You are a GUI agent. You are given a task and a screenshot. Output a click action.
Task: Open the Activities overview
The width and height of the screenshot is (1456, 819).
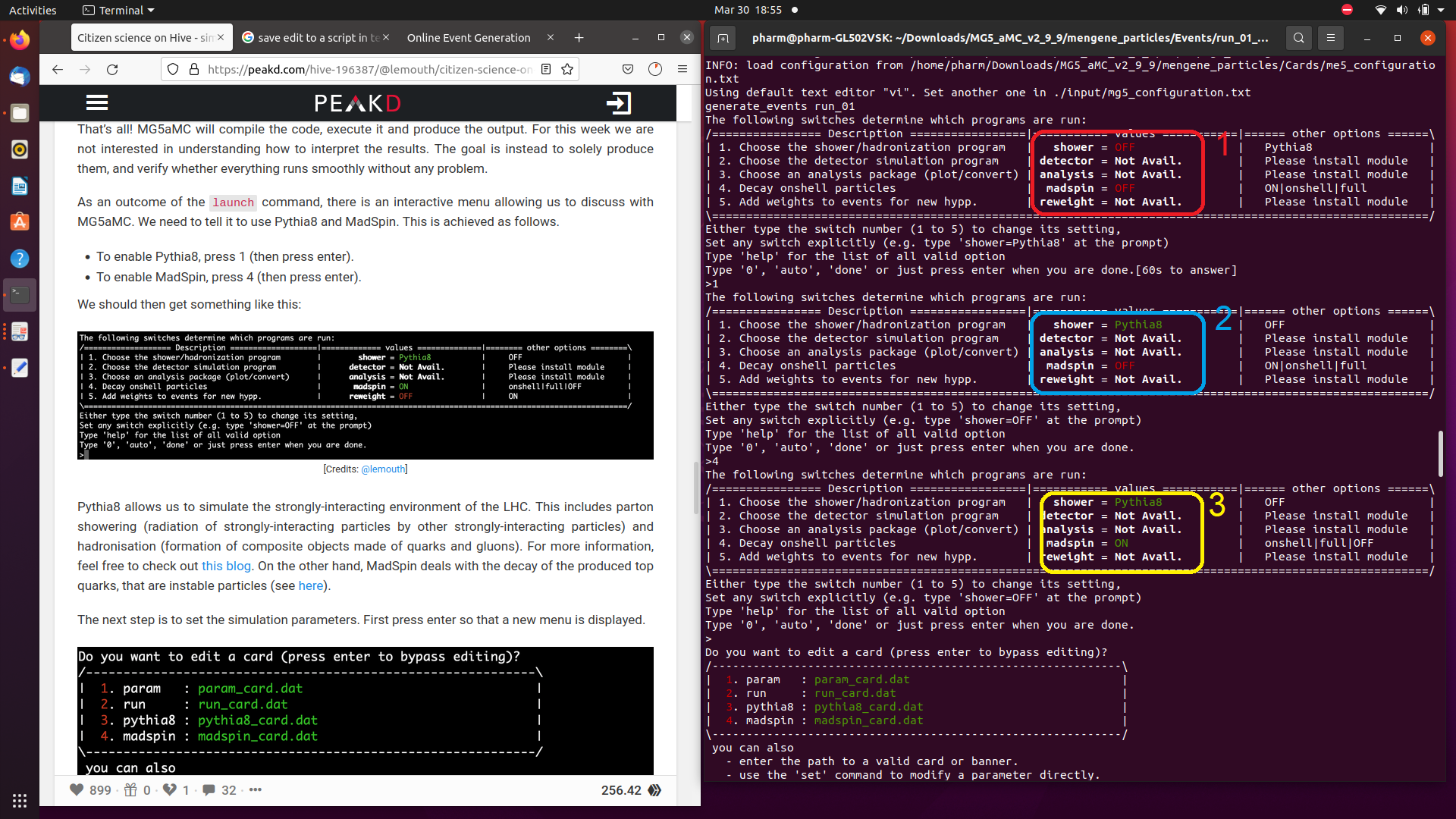coord(33,10)
